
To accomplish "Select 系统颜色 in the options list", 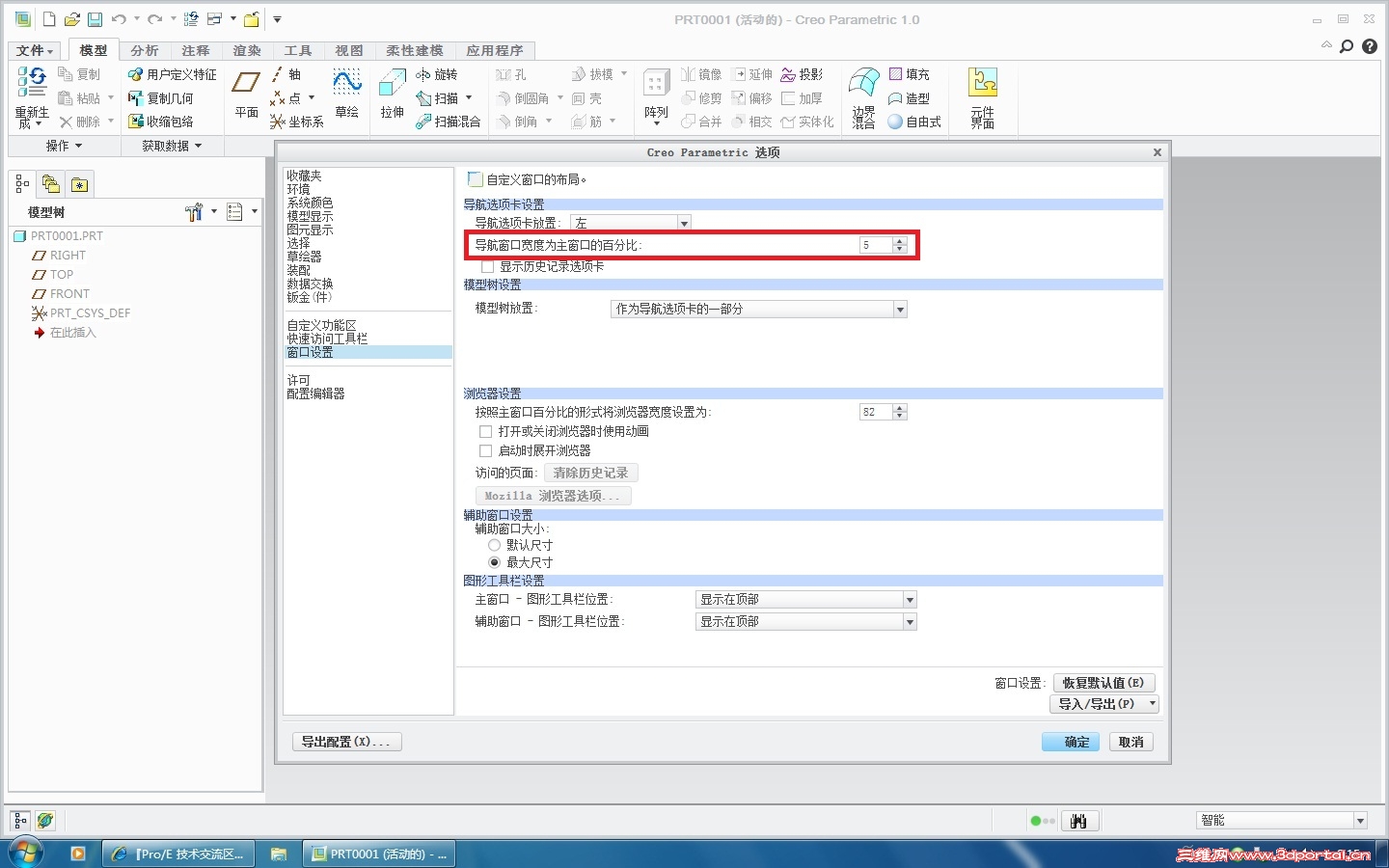I will (310, 203).
